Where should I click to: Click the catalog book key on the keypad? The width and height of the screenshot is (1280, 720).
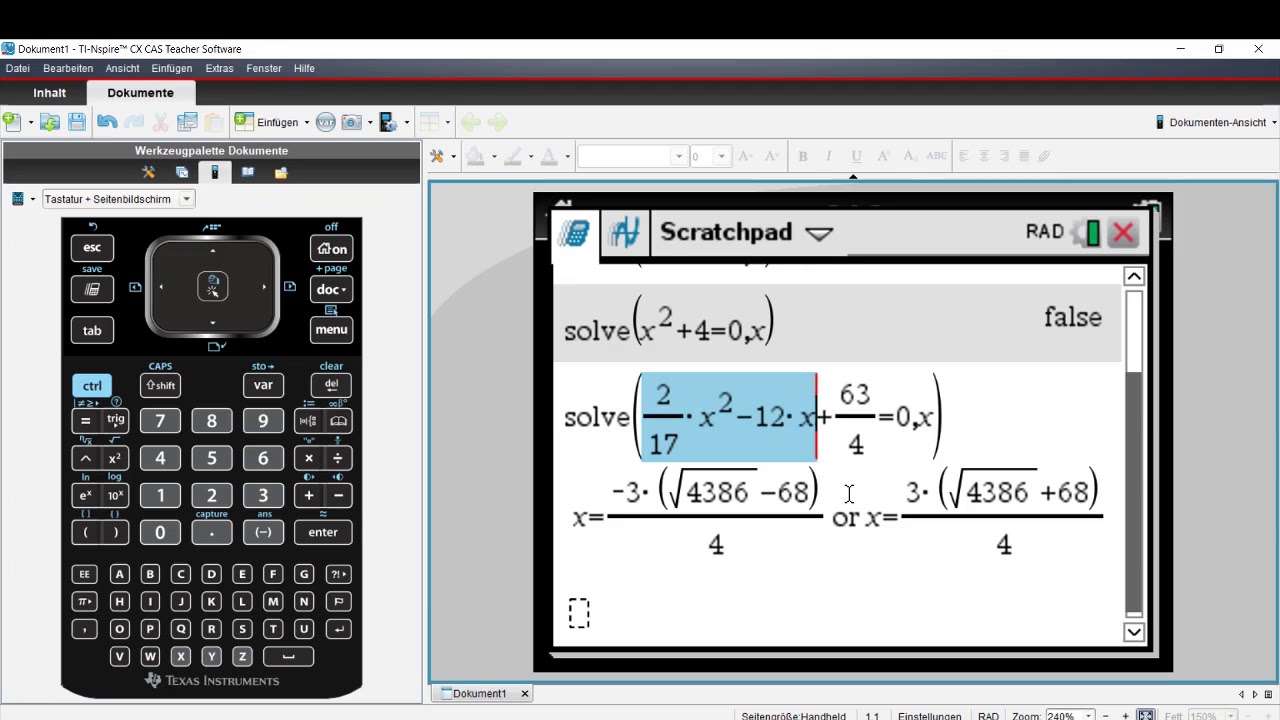tap(339, 421)
